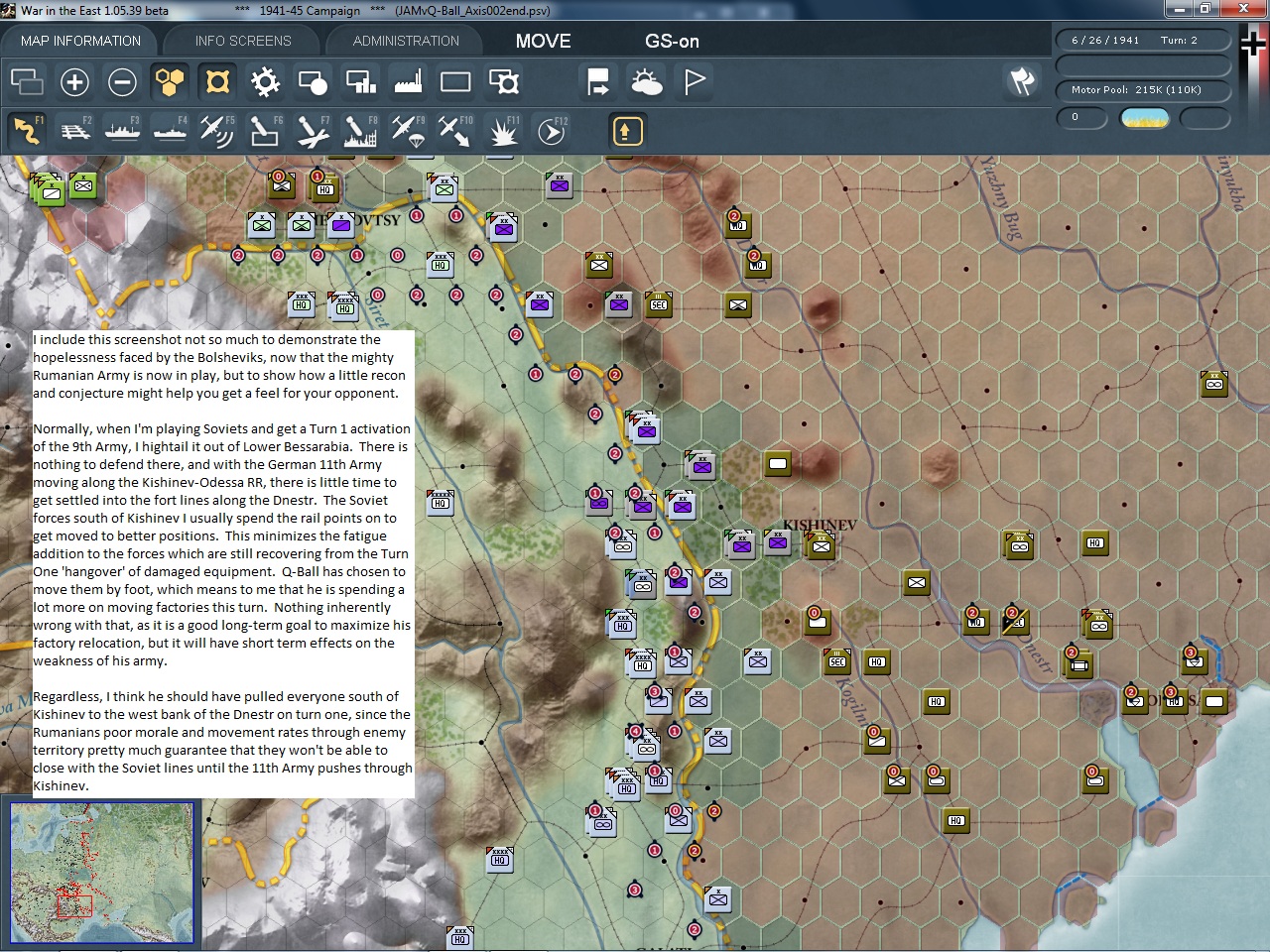
Task: Click the minimap overview thumbnail
Action: (102, 873)
